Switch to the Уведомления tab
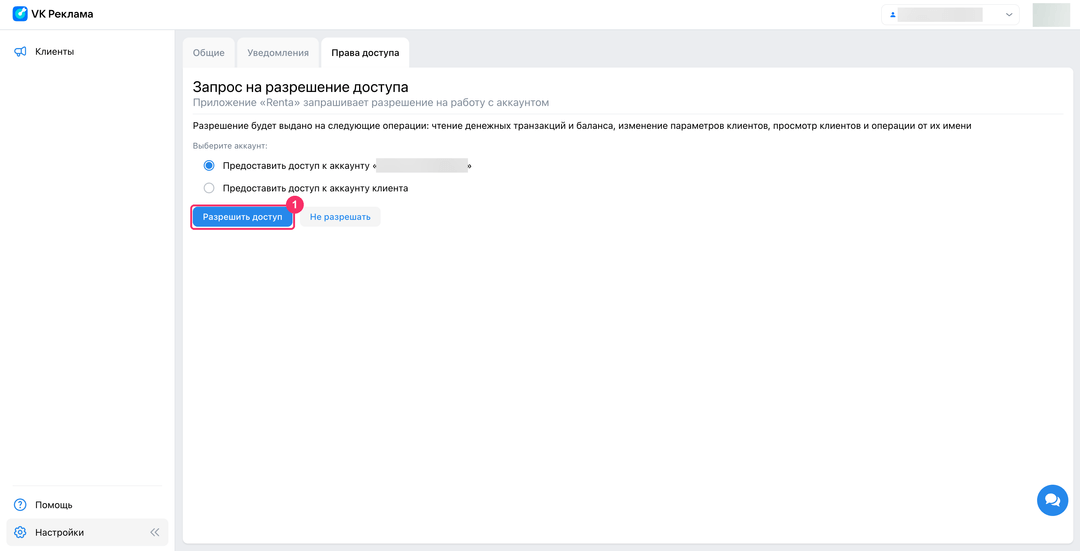The image size is (1080, 551). 278,53
